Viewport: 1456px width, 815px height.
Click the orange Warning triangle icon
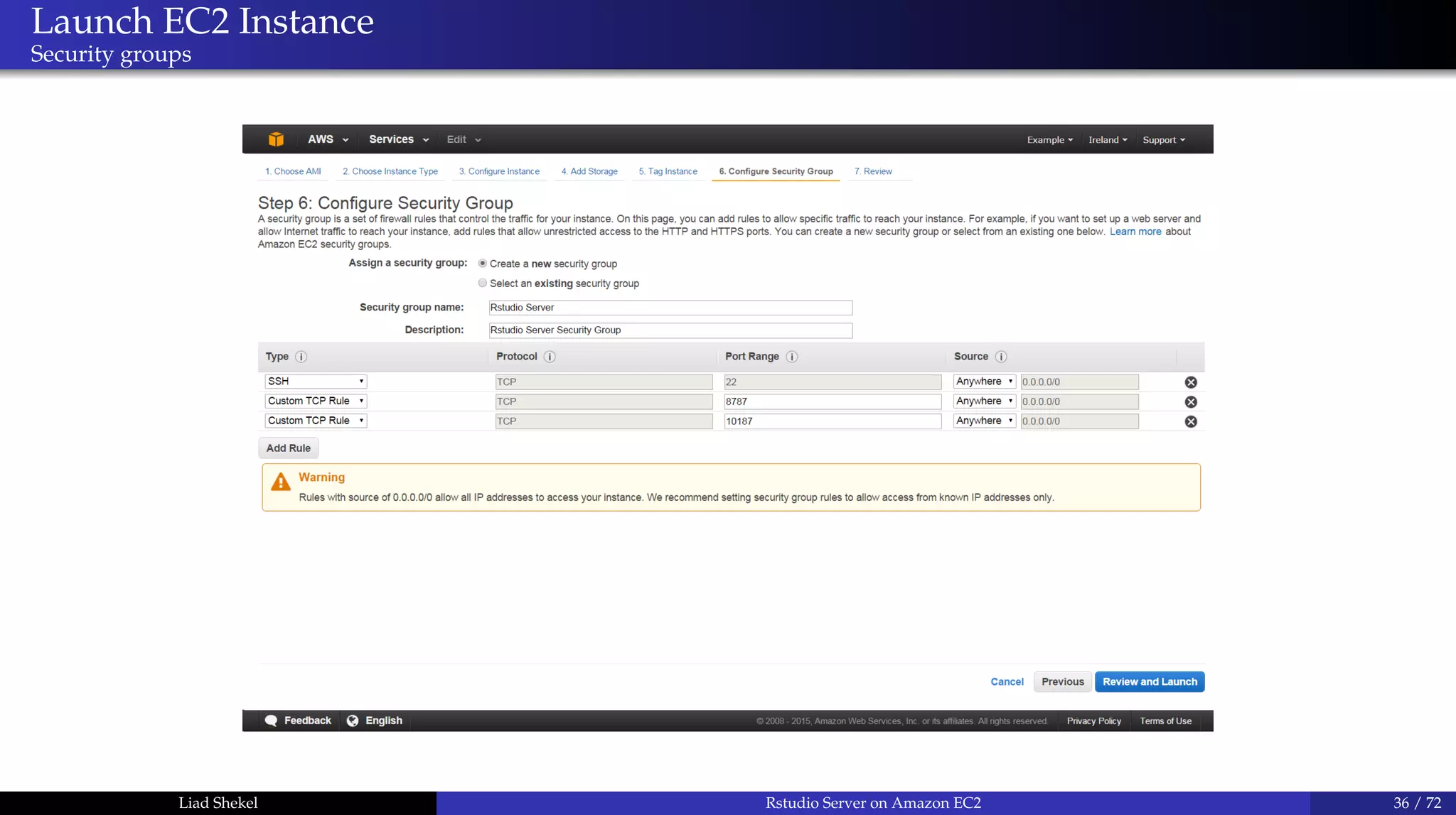pos(281,482)
